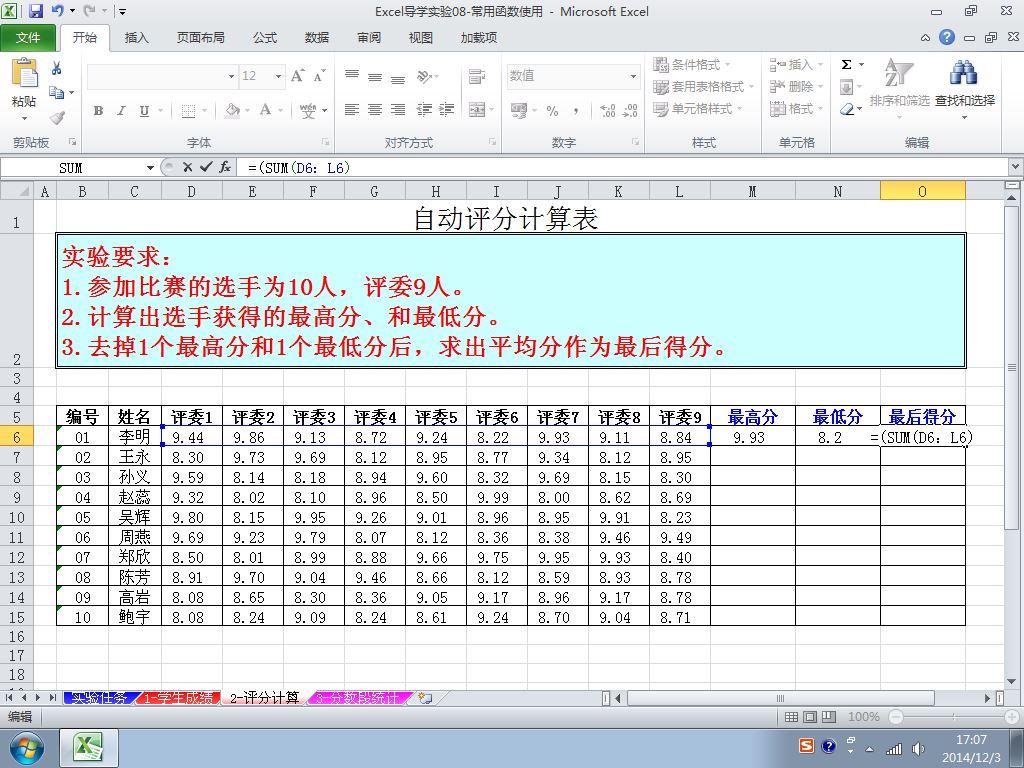Switch to Page Layout view button
The width and height of the screenshot is (1024, 768).
coord(810,717)
